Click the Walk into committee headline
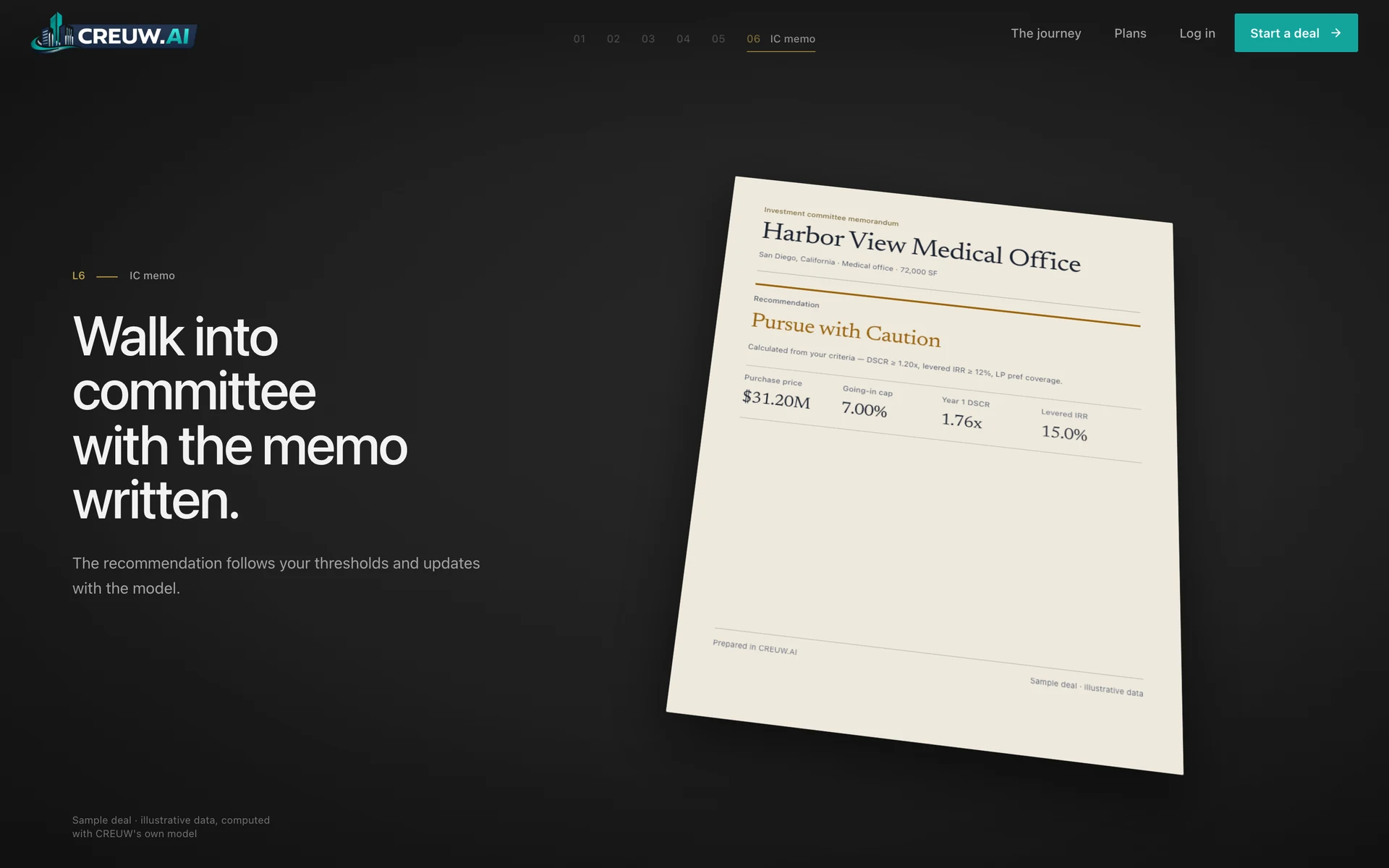Viewport: 1389px width, 868px height. 240,418
